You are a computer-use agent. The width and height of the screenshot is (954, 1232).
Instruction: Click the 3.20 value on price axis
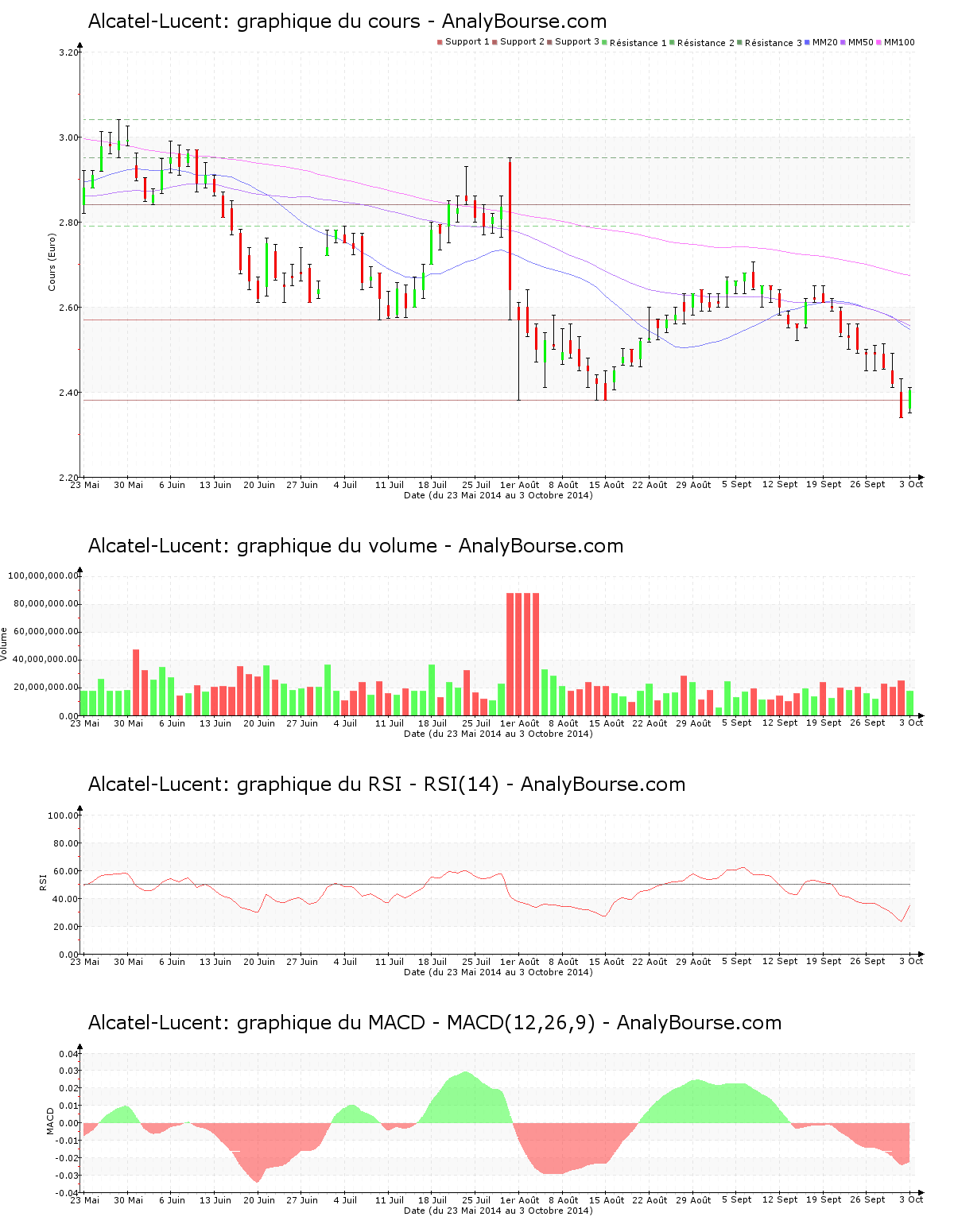click(x=69, y=52)
